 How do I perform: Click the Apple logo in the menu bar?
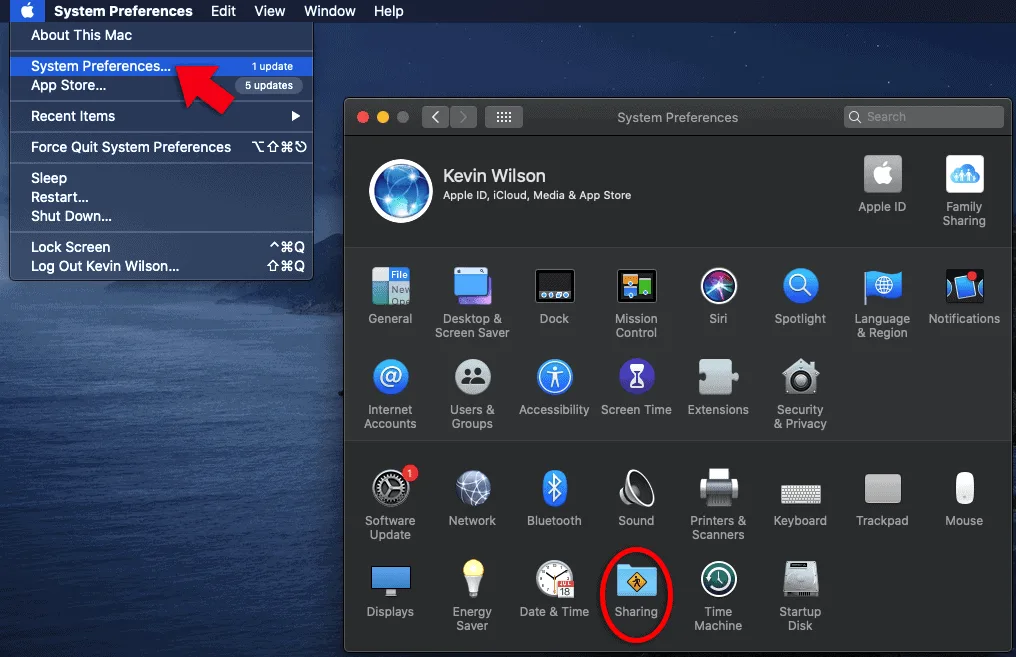27,11
